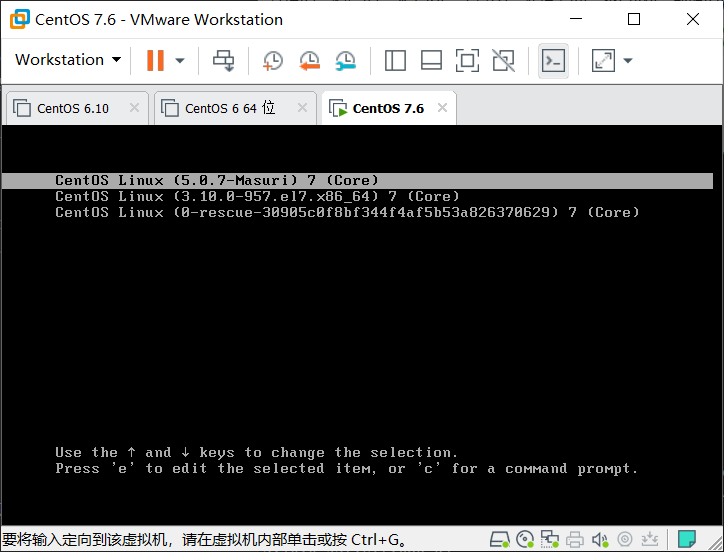Click the 'Use the ↑ and ↓ keys' help line

[x=256, y=452]
